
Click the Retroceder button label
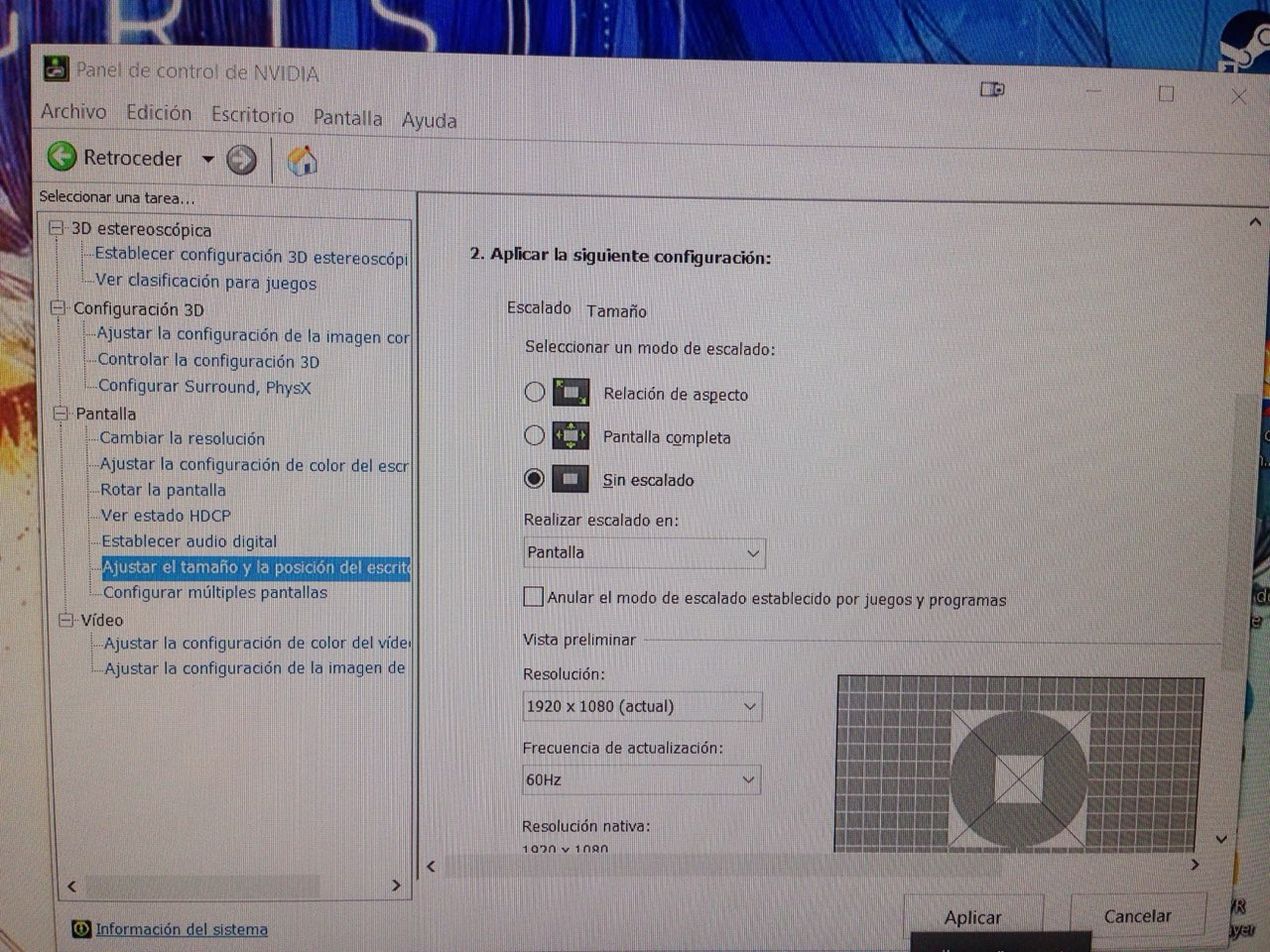tap(133, 158)
